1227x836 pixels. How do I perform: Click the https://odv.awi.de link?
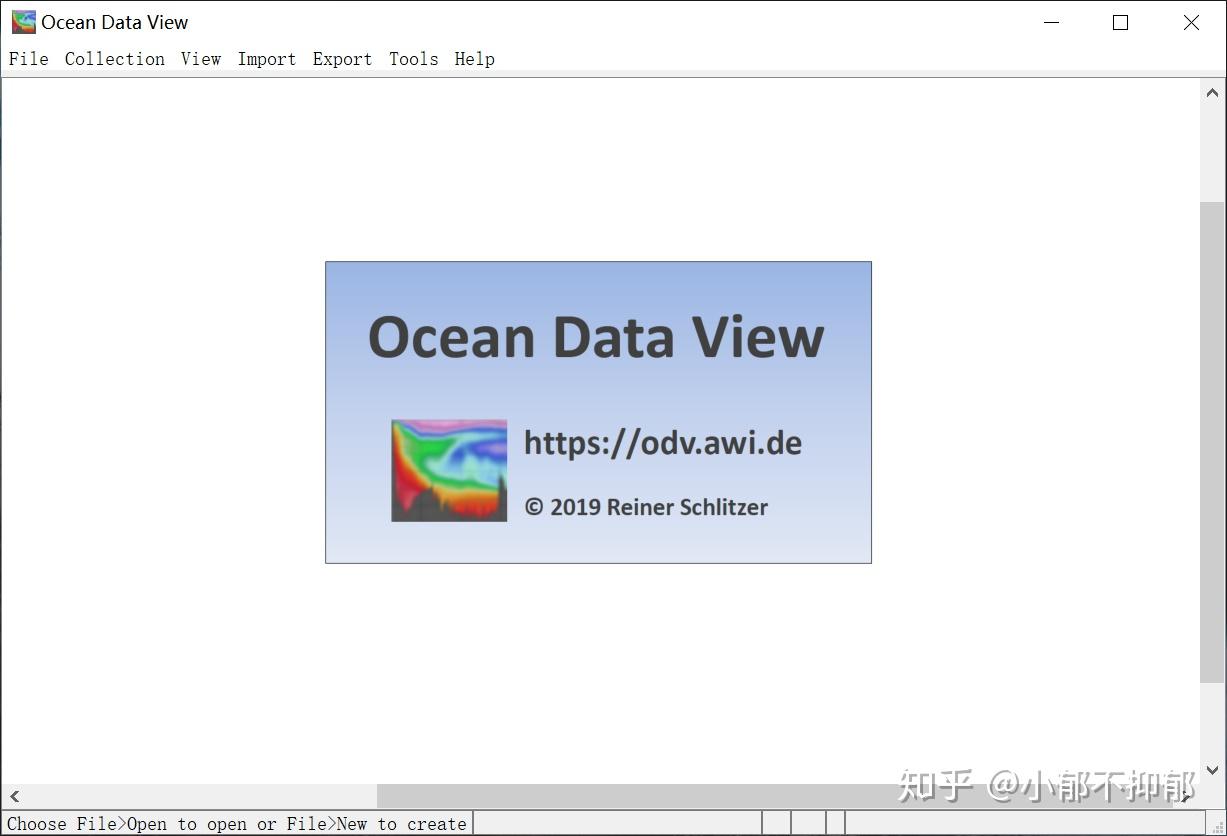[x=663, y=443]
